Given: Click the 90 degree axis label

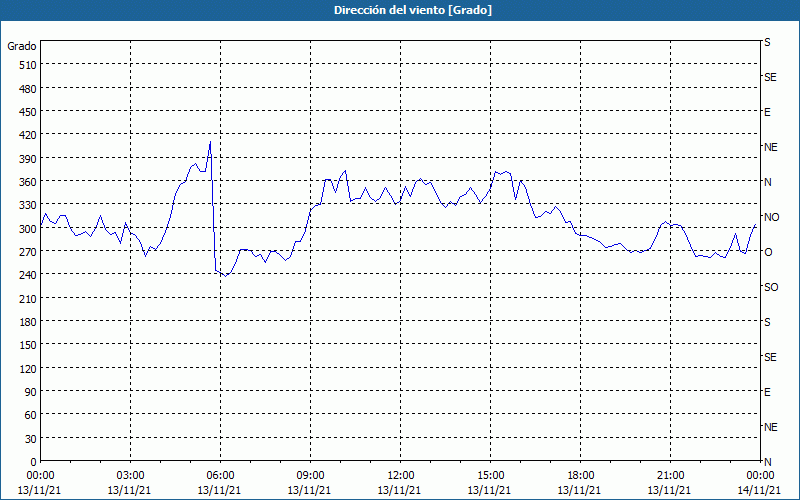Looking at the screenshot, I should point(31,392).
